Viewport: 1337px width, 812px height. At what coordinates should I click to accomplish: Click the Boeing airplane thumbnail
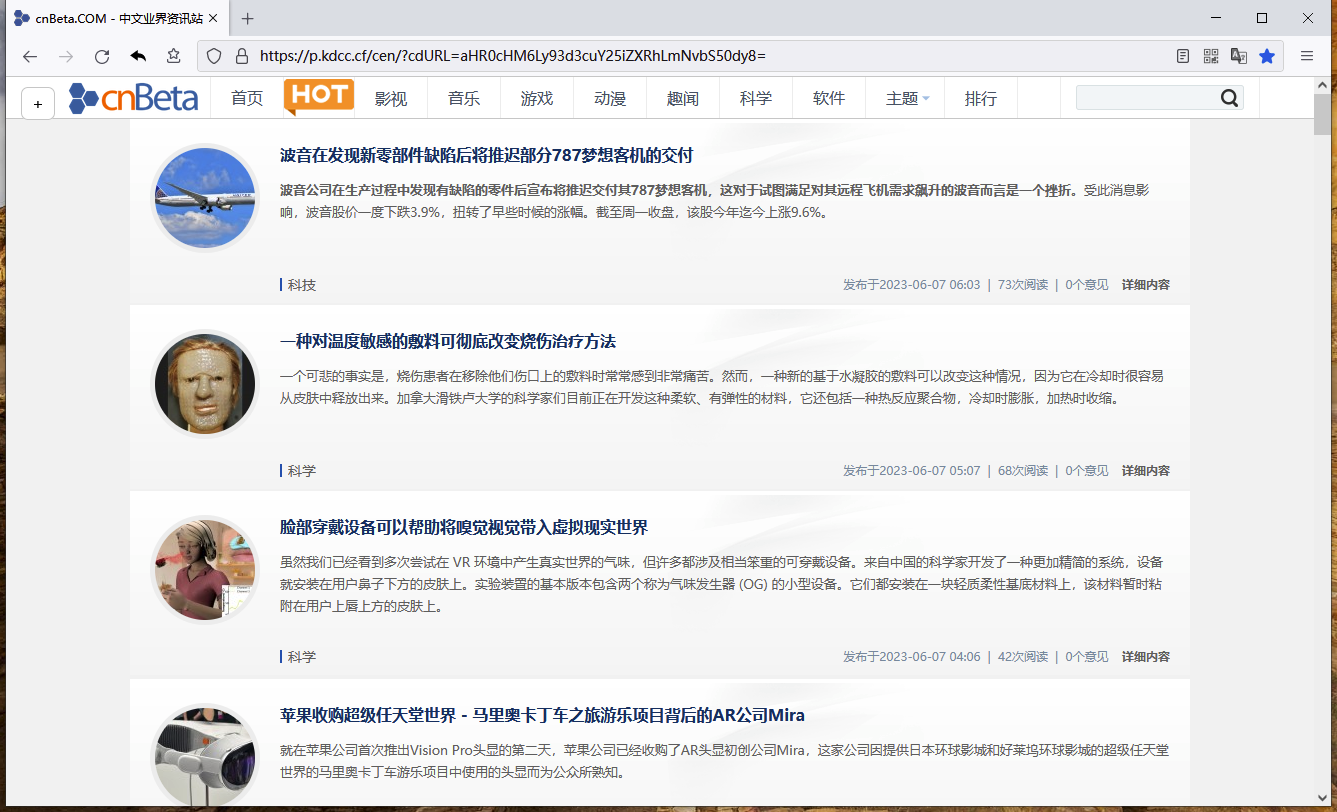[x=205, y=198]
